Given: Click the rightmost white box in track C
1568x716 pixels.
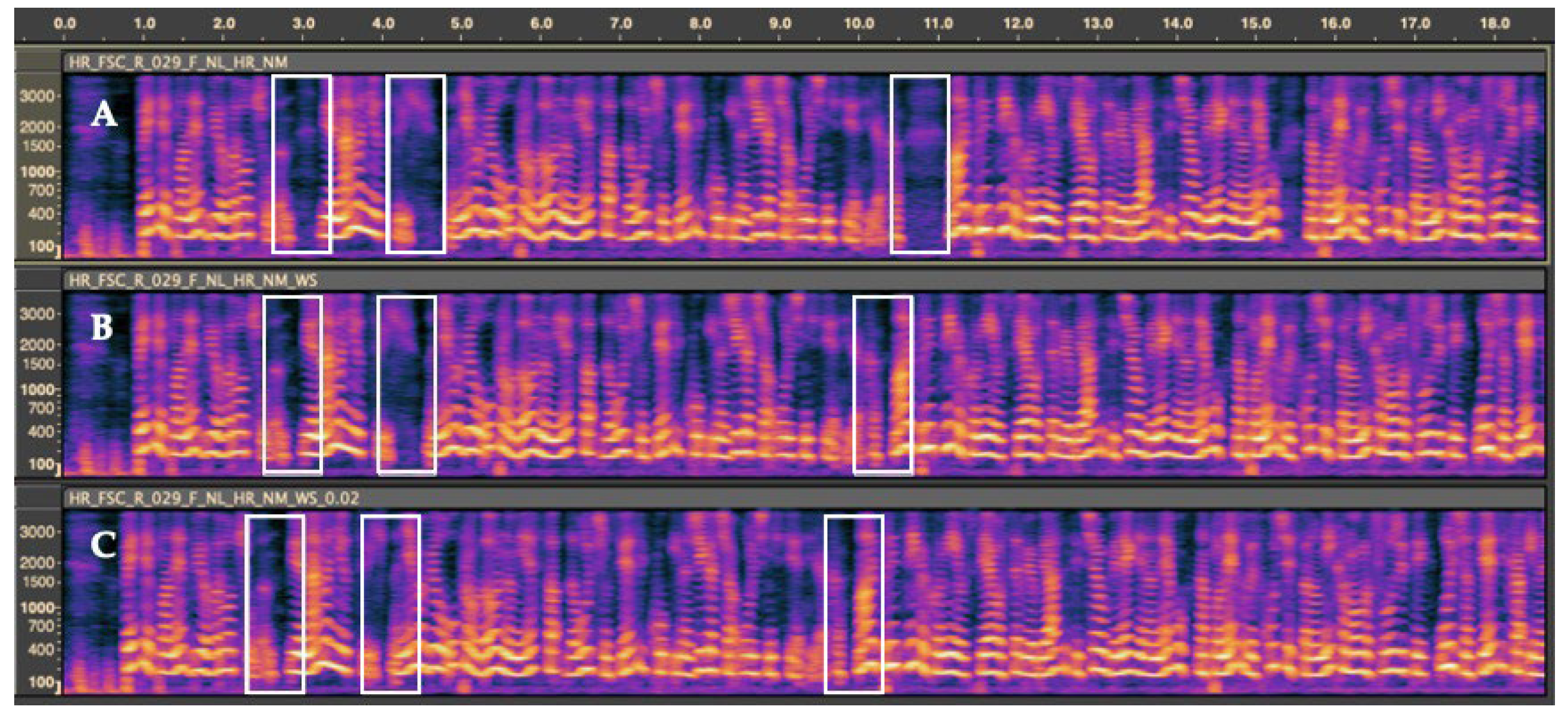Looking at the screenshot, I should tap(853, 603).
